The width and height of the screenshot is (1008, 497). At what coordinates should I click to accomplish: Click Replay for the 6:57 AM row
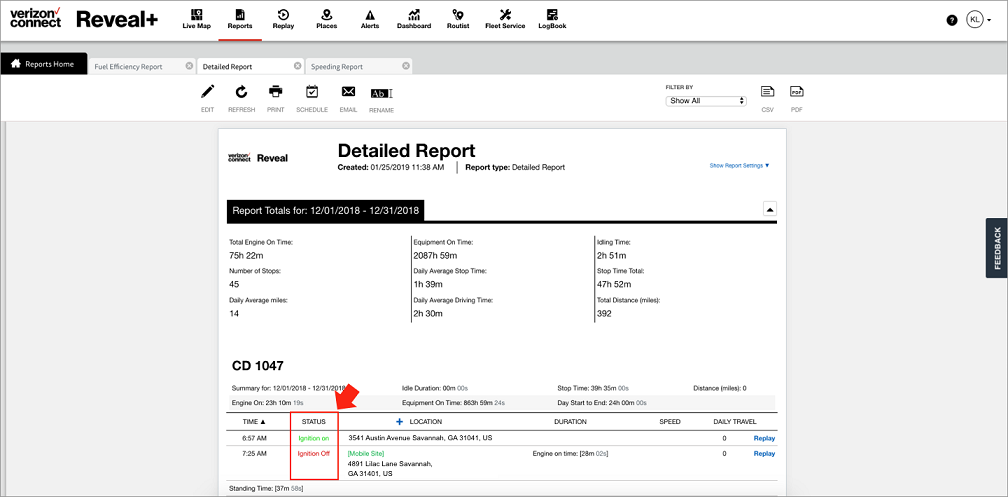764,438
